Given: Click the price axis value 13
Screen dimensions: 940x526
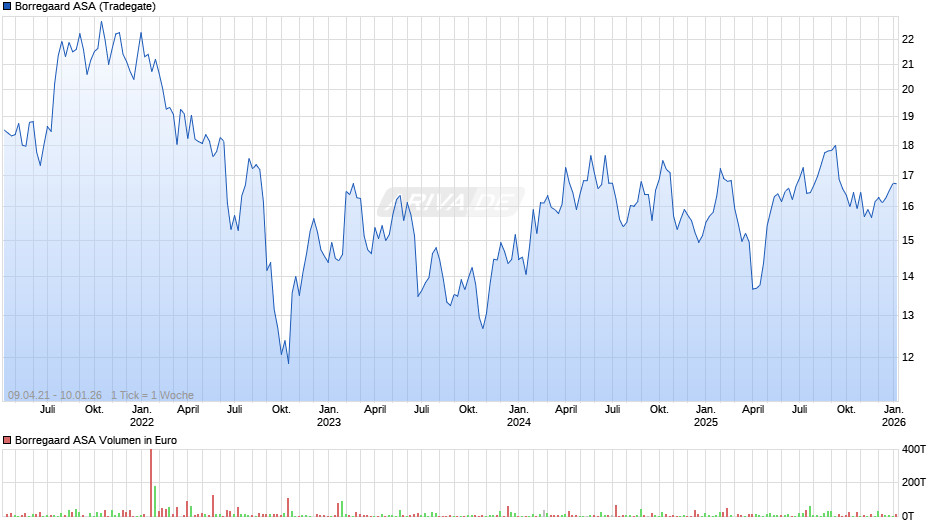Looking at the screenshot, I should 908,315.
